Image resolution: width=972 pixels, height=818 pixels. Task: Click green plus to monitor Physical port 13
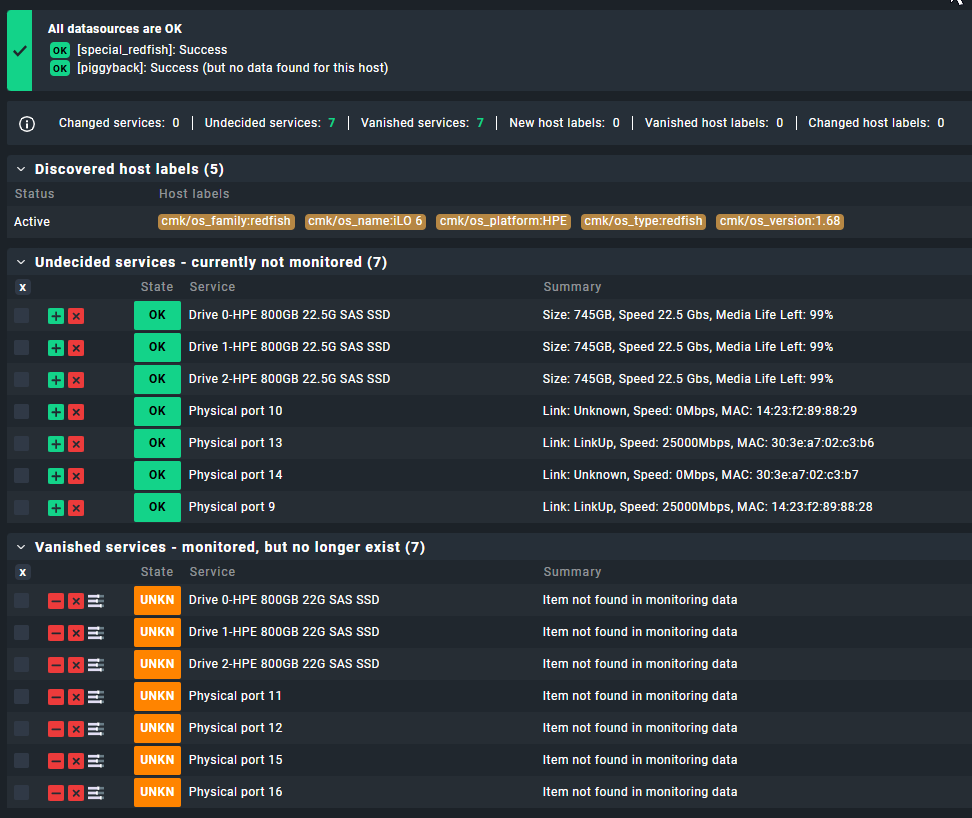click(x=56, y=443)
